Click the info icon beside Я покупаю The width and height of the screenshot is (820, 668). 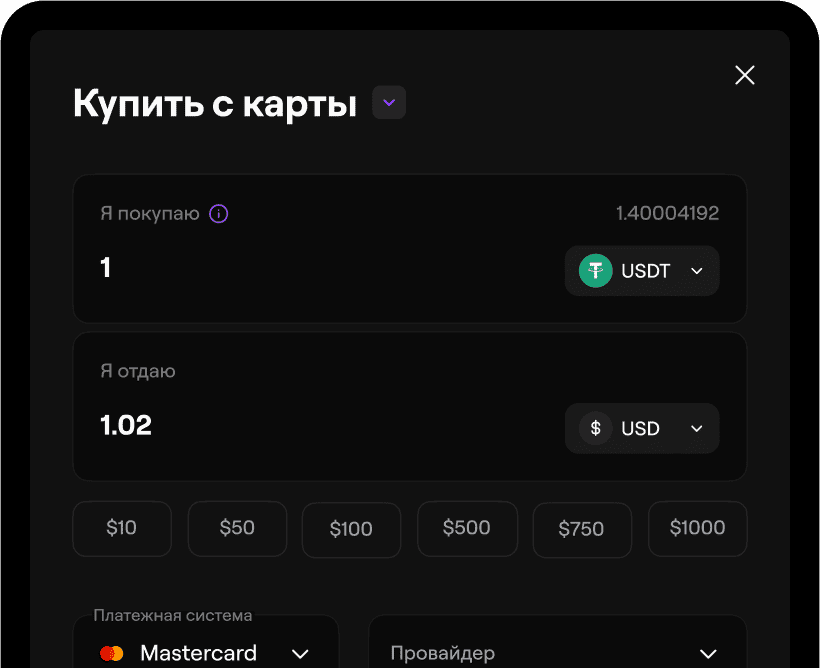coord(219,213)
